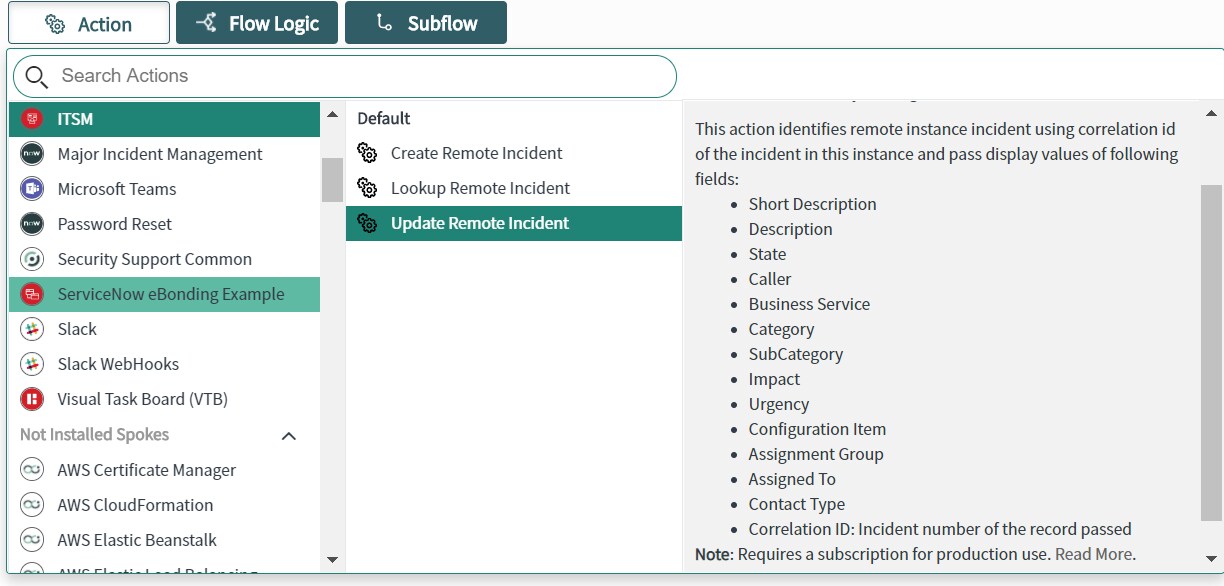Click the Short Description bullet text
The width and height of the screenshot is (1224, 586).
[x=812, y=204]
